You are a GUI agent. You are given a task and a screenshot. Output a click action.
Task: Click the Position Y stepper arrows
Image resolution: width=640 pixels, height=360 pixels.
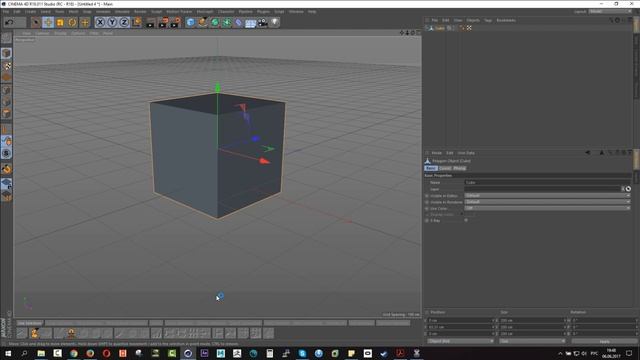[x=494, y=327]
